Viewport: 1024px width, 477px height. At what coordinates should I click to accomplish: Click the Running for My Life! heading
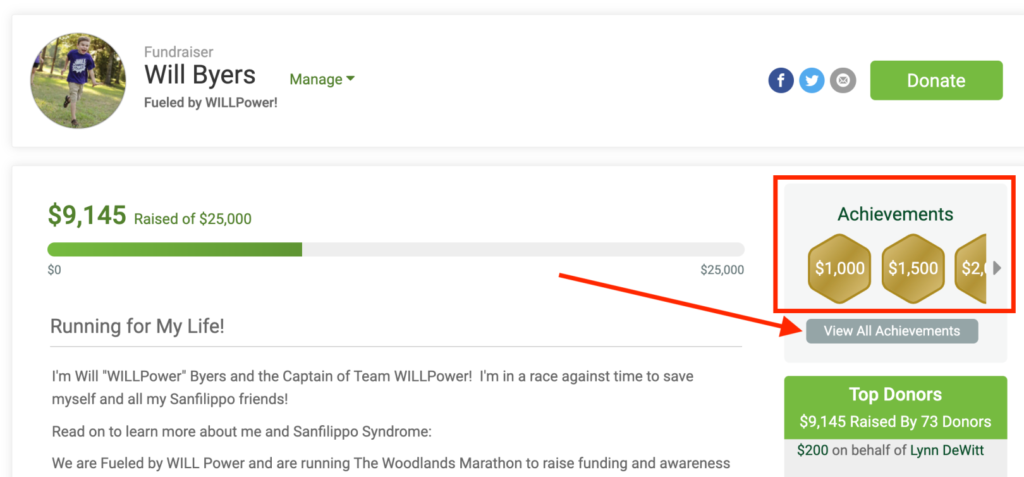pyautogui.click(x=137, y=327)
